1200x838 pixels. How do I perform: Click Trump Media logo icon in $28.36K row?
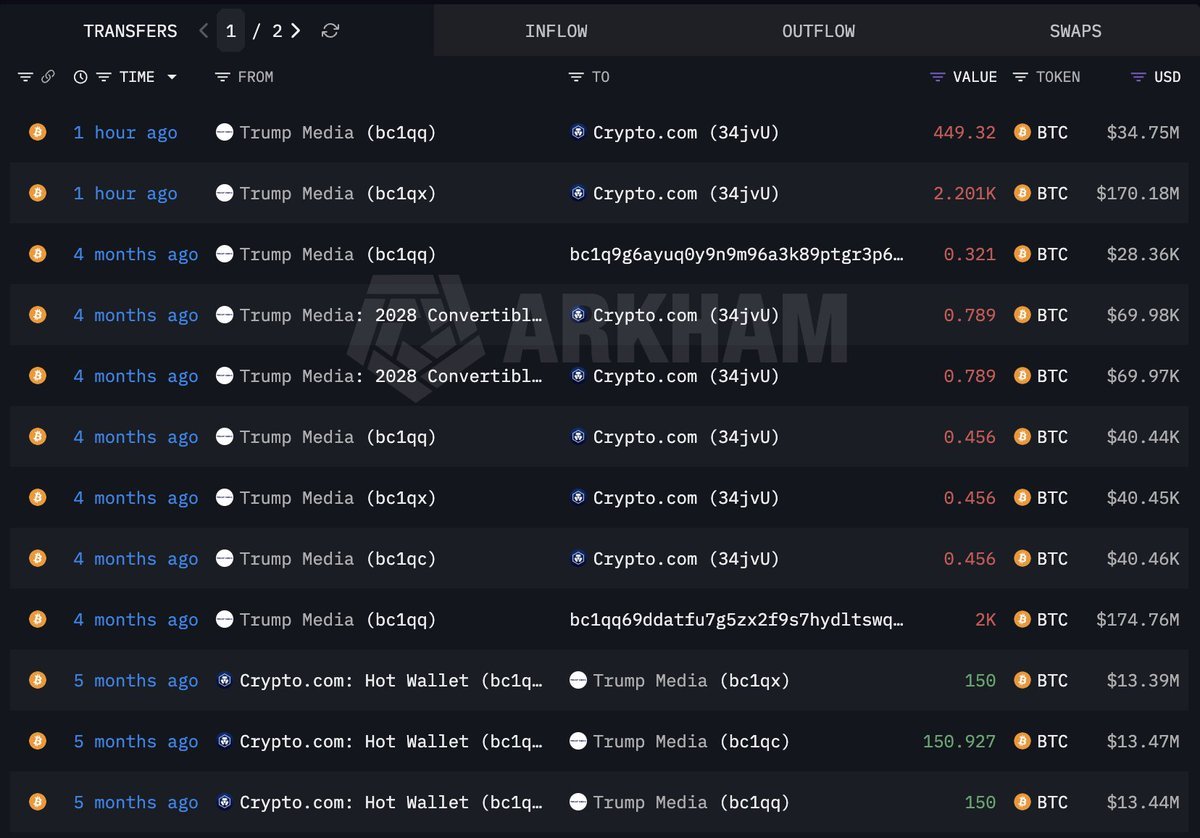tap(225, 254)
